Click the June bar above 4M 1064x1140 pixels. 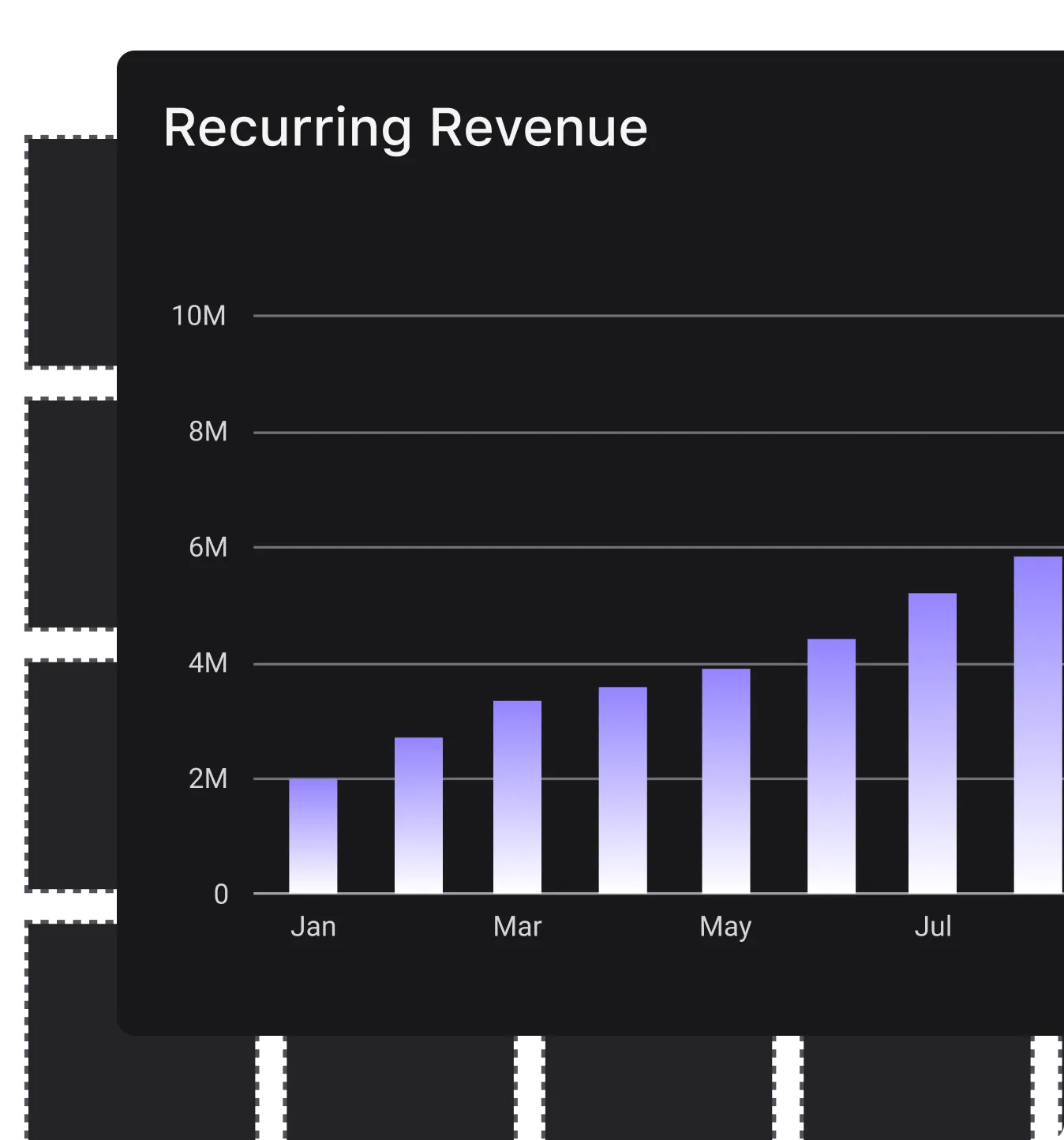pos(831,766)
